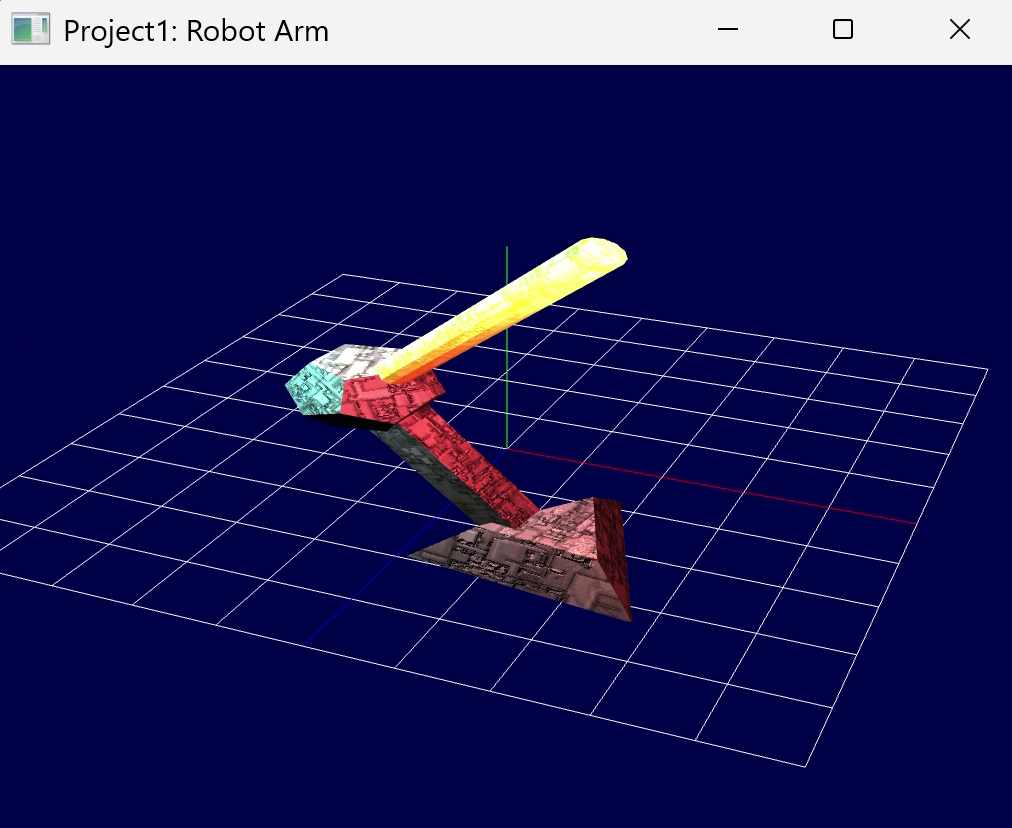Image resolution: width=1012 pixels, height=828 pixels.
Task: Minimize the Robot Arm window
Action: [727, 30]
